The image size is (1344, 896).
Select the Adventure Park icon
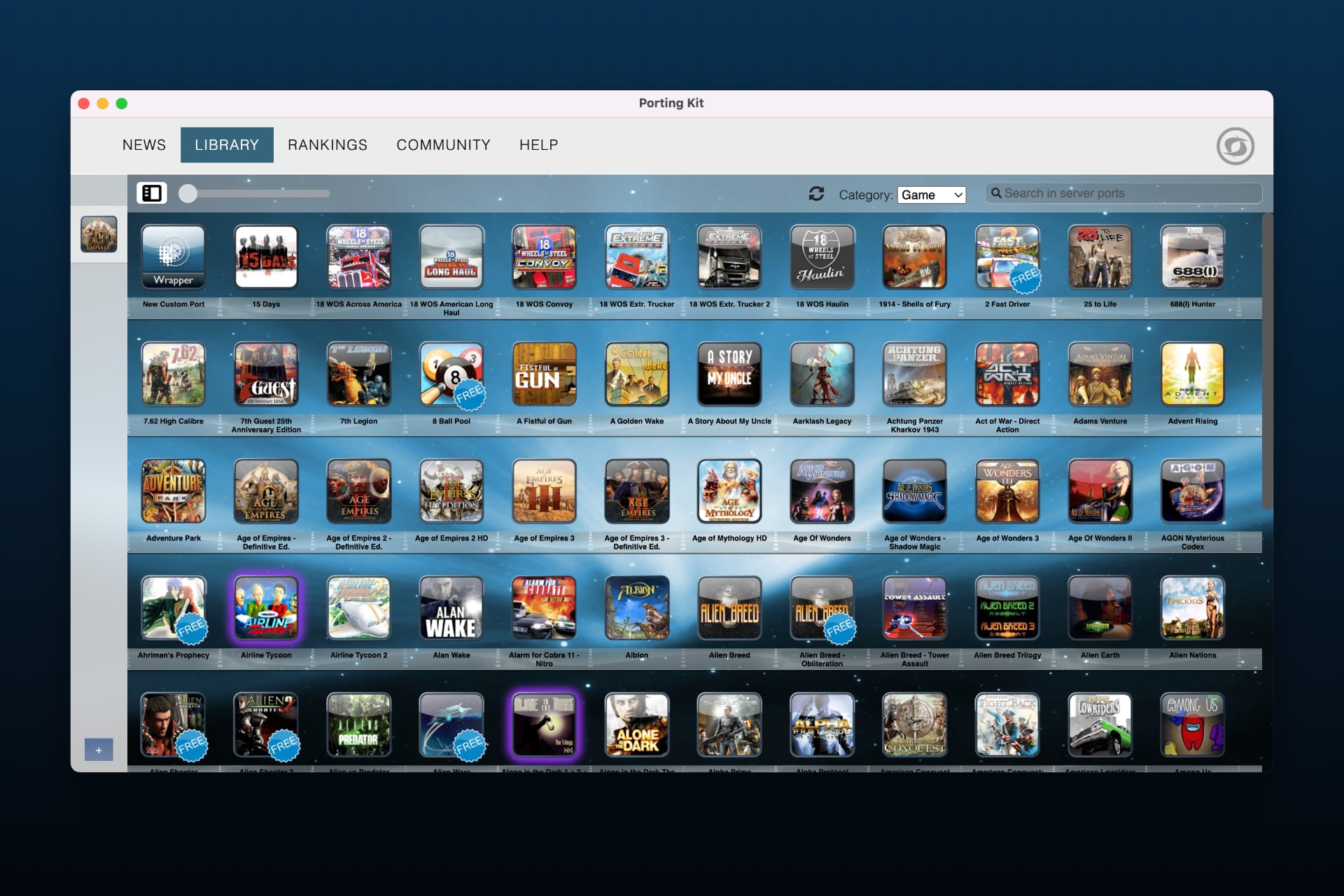[x=174, y=491]
